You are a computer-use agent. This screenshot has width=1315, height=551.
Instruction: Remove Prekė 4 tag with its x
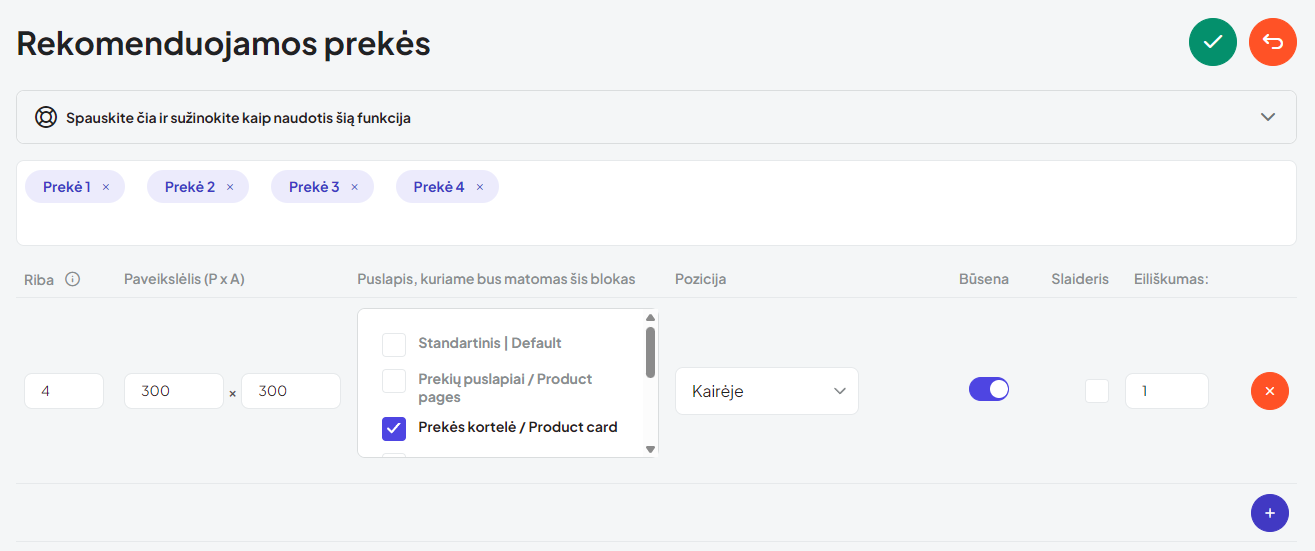(479, 187)
